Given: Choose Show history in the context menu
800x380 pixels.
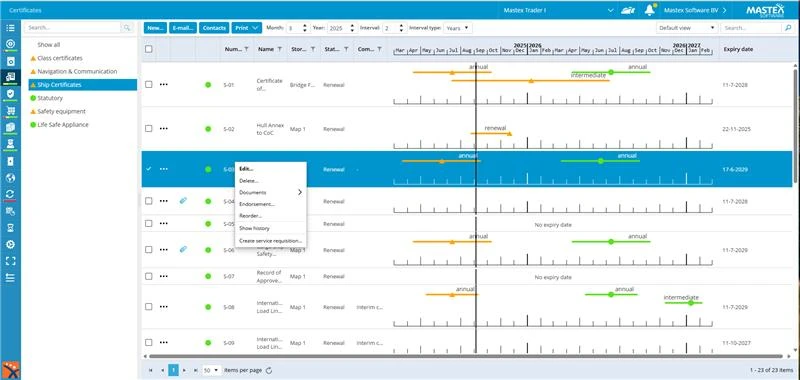Looking at the screenshot, I should [270, 228].
